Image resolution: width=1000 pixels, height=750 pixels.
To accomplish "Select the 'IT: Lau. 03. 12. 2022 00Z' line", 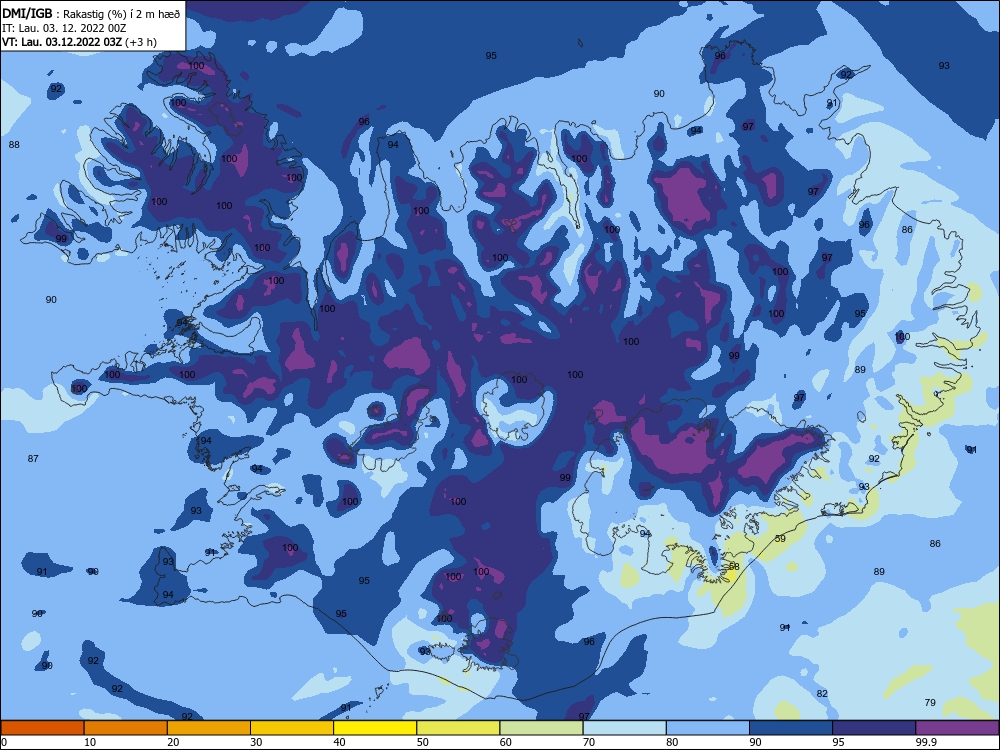I will point(64,28).
